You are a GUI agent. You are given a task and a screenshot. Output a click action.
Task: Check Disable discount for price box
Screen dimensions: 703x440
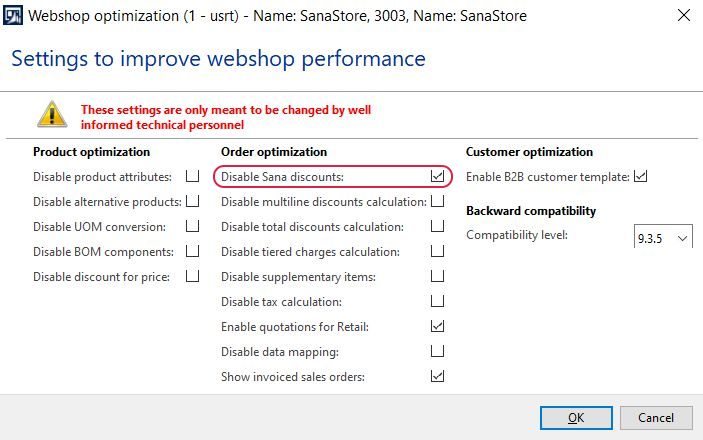pyautogui.click(x=192, y=276)
